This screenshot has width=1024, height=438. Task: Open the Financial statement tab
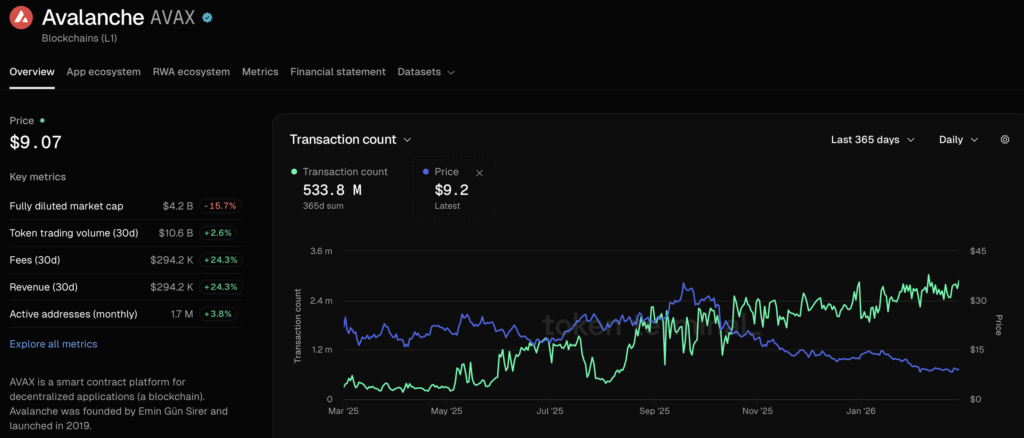click(x=337, y=72)
